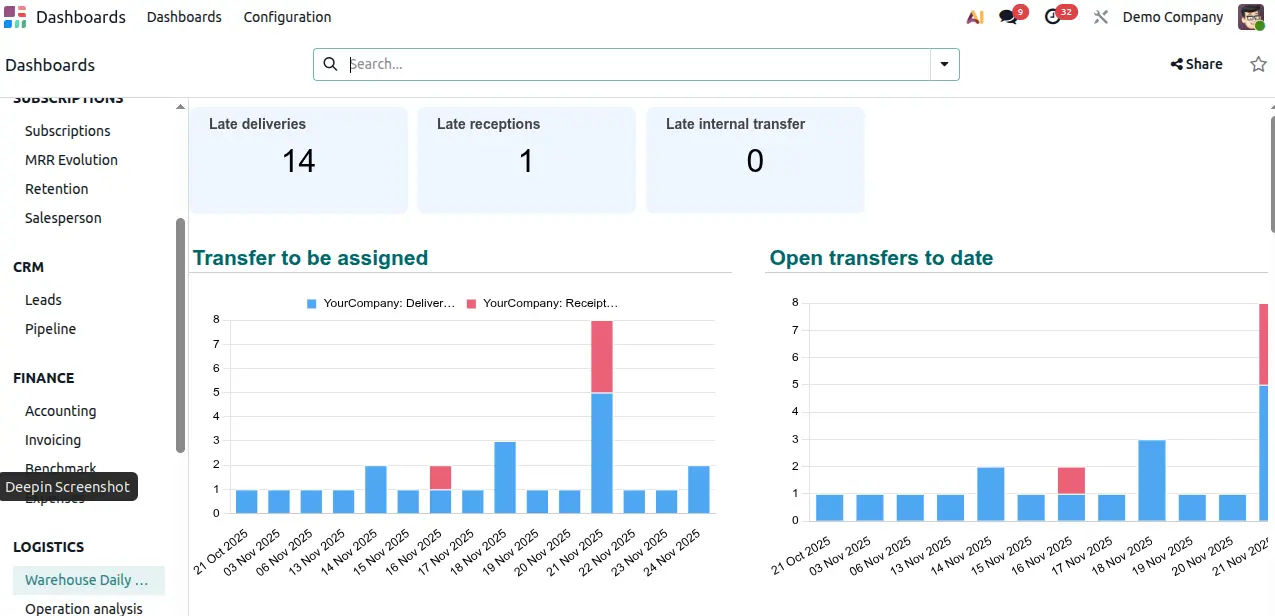Click into the Search input field
1275x616 pixels.
640,64
